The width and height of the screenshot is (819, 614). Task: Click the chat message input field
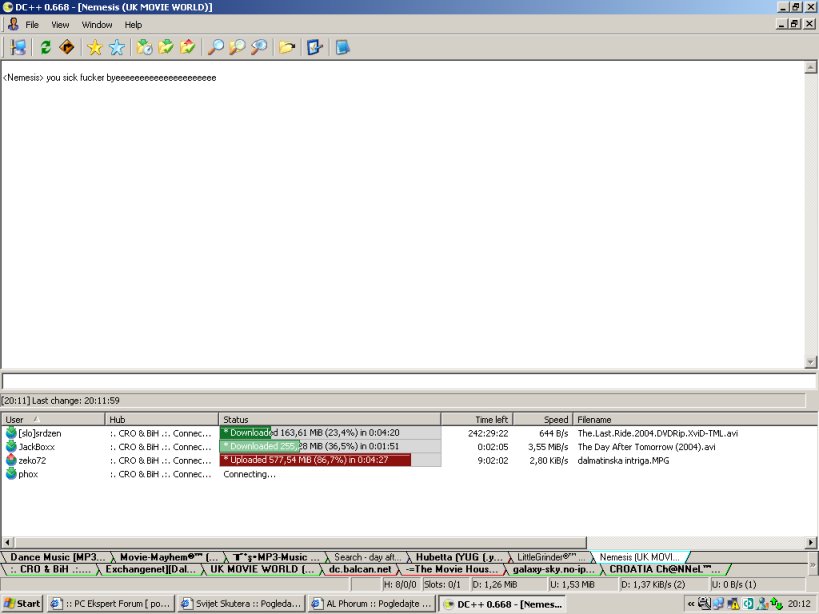click(408, 381)
